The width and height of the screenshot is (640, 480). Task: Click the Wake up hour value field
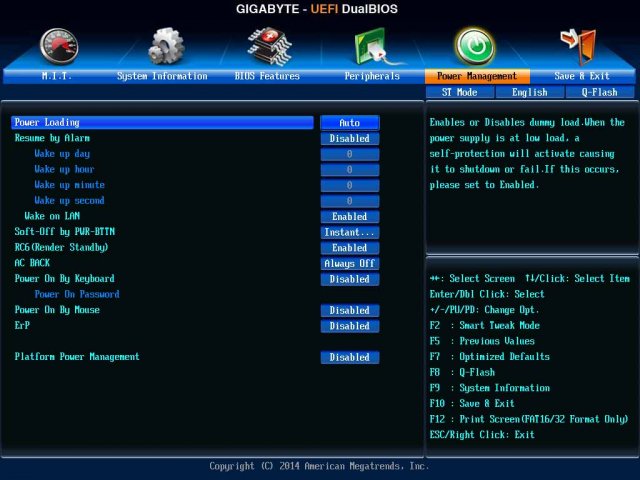[350, 169]
